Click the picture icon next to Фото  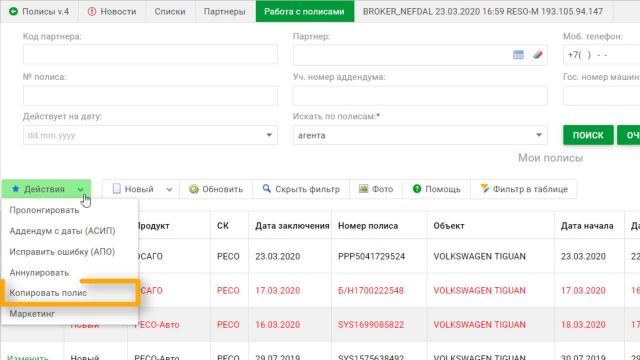tap(363, 189)
